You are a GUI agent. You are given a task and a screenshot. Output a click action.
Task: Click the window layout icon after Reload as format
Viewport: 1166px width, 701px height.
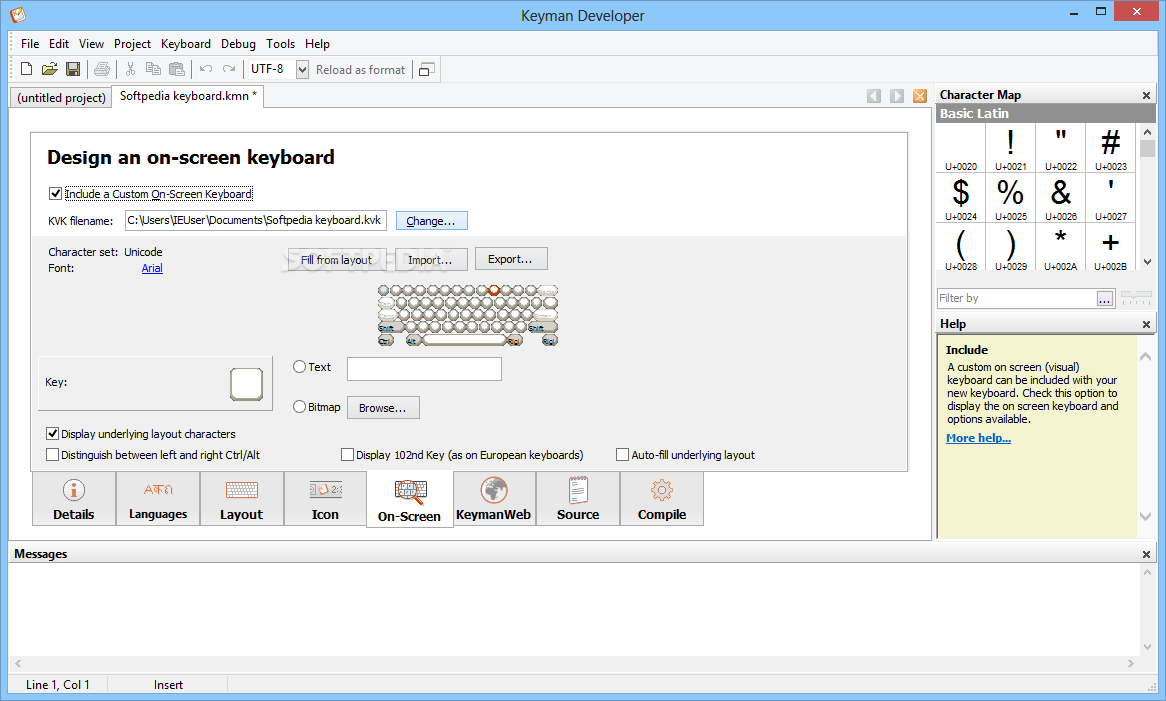pyautogui.click(x=427, y=70)
